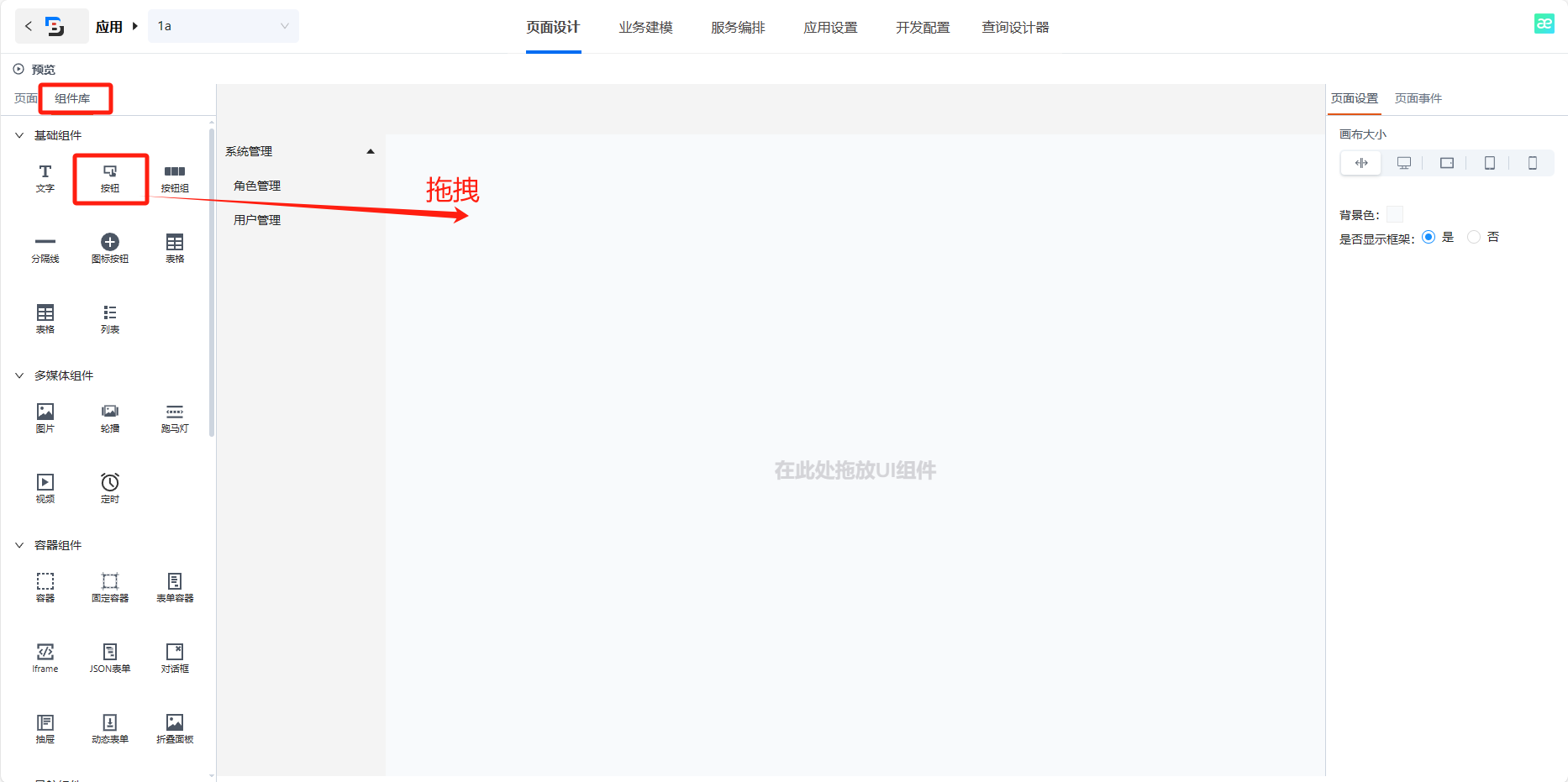Screen dimensions: 1568x782
Task: Choose desktop monitor canvas size
Action: click(1404, 163)
